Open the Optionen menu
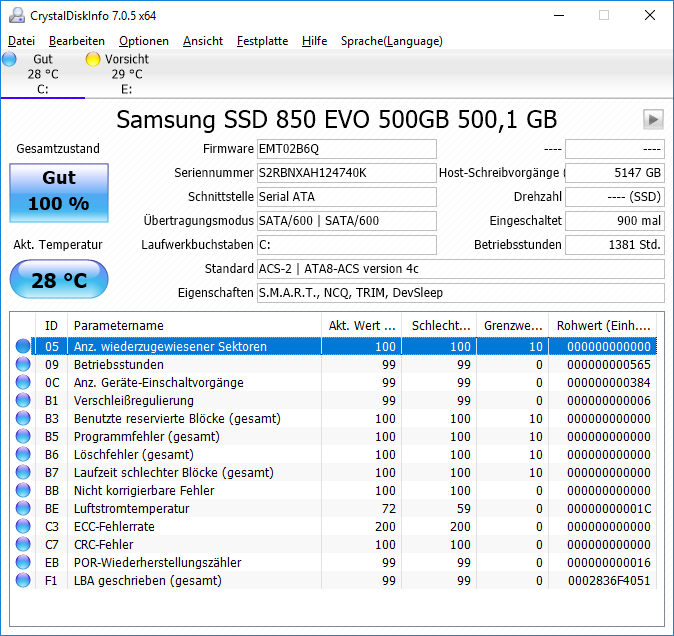The image size is (674, 636). click(144, 41)
